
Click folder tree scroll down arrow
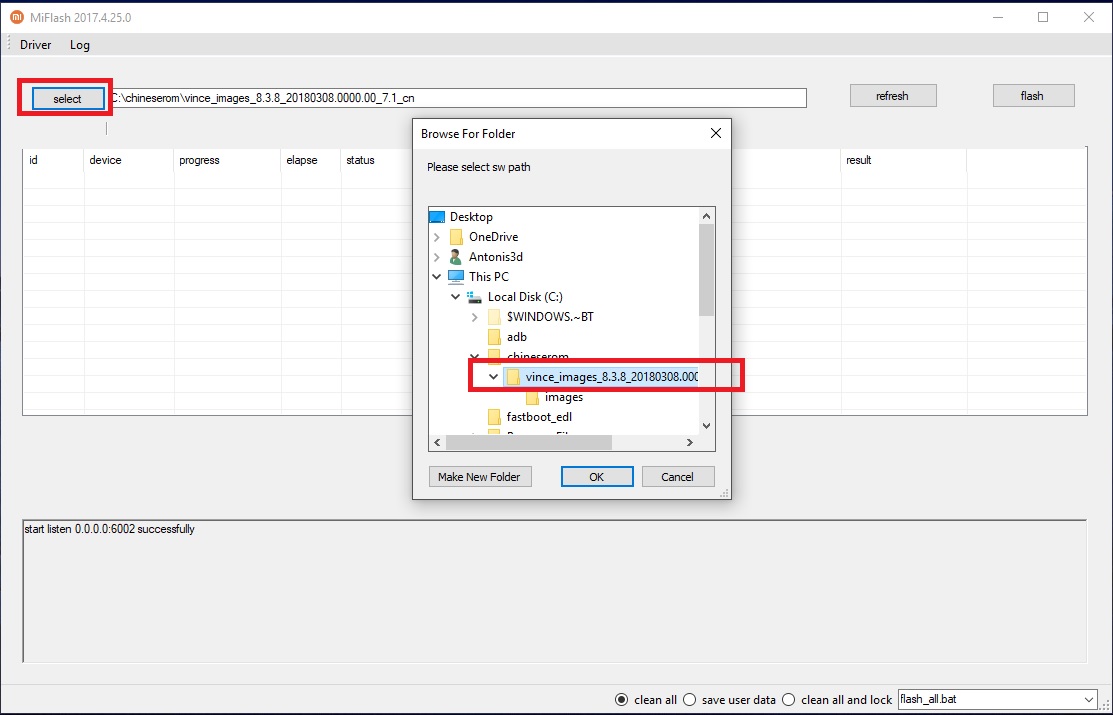(x=706, y=426)
